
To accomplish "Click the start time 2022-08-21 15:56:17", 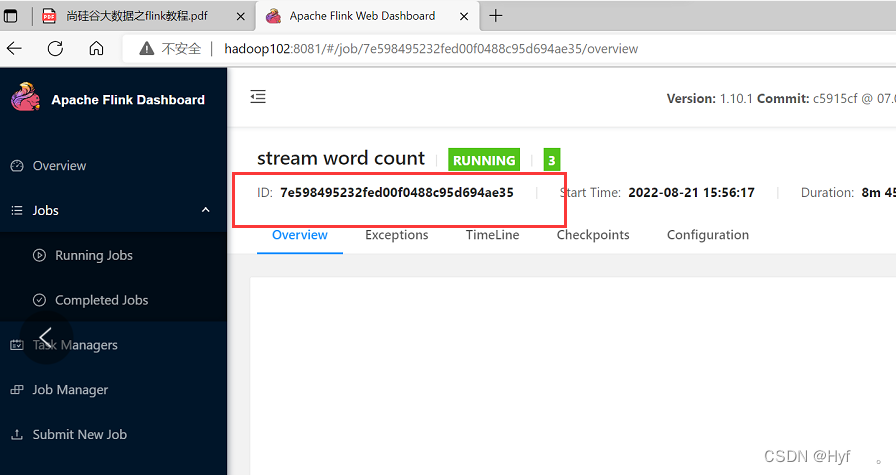I will pos(691,193).
